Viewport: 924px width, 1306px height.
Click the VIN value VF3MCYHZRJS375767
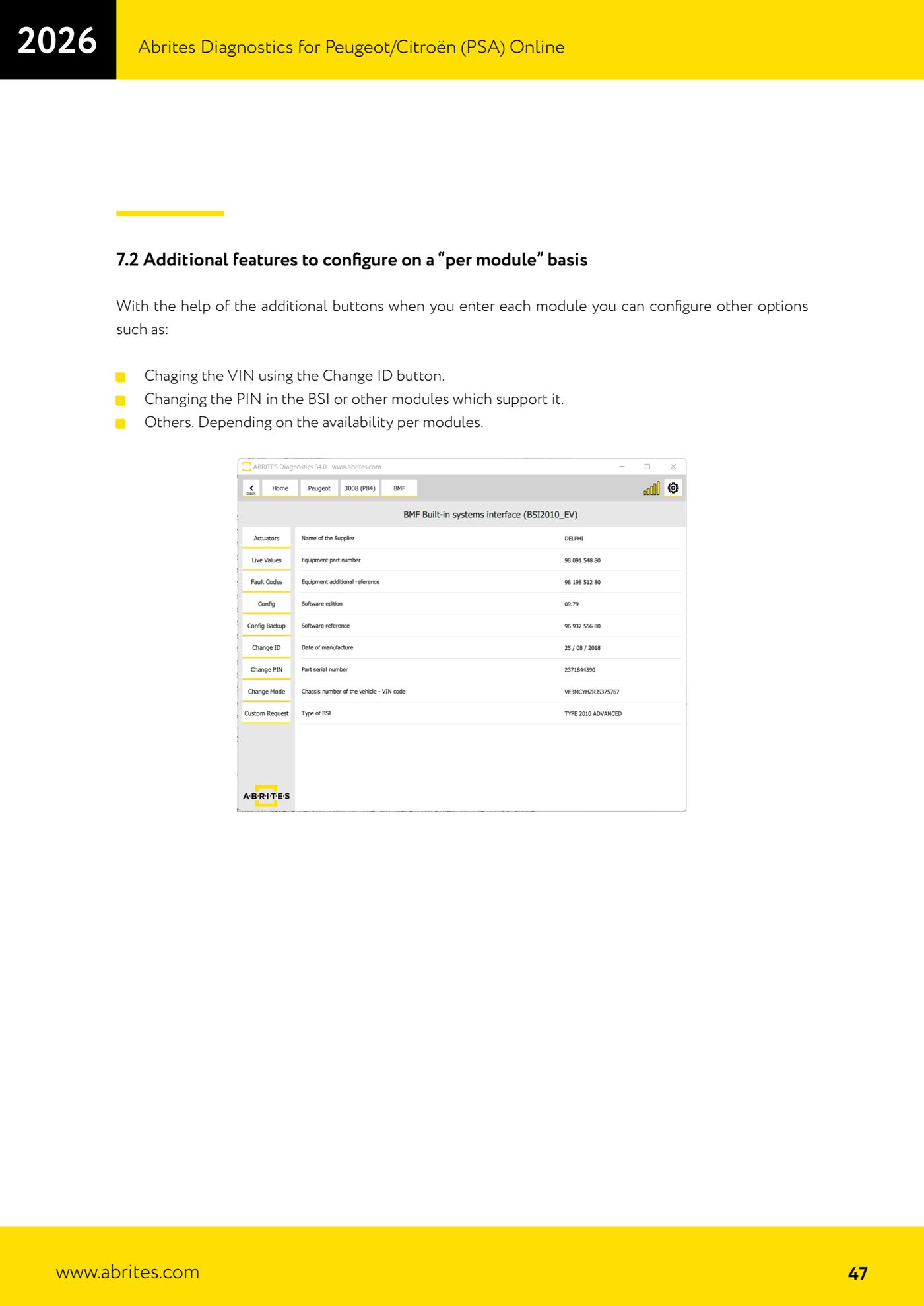tap(591, 692)
